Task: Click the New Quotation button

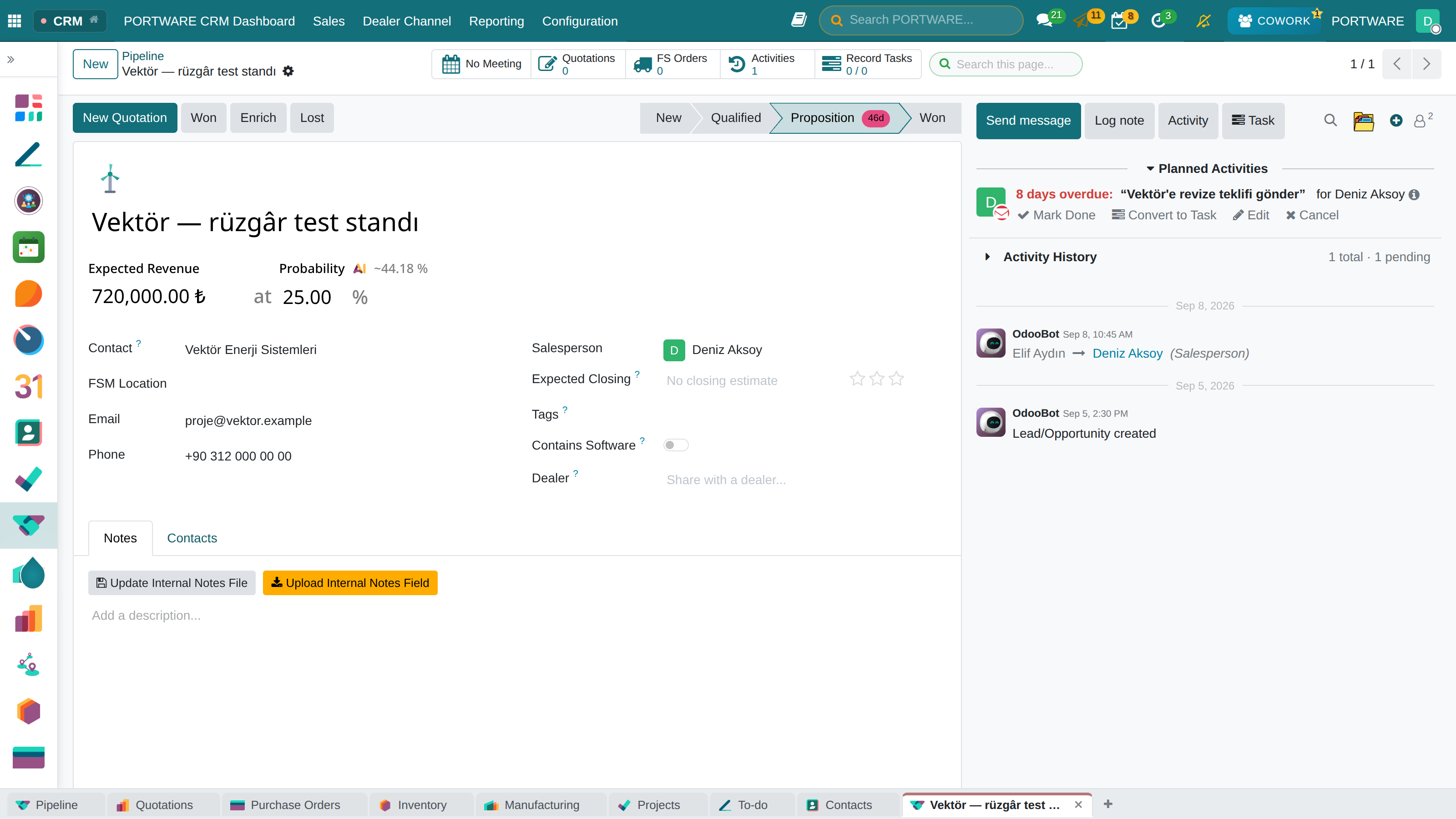Action: tap(124, 117)
